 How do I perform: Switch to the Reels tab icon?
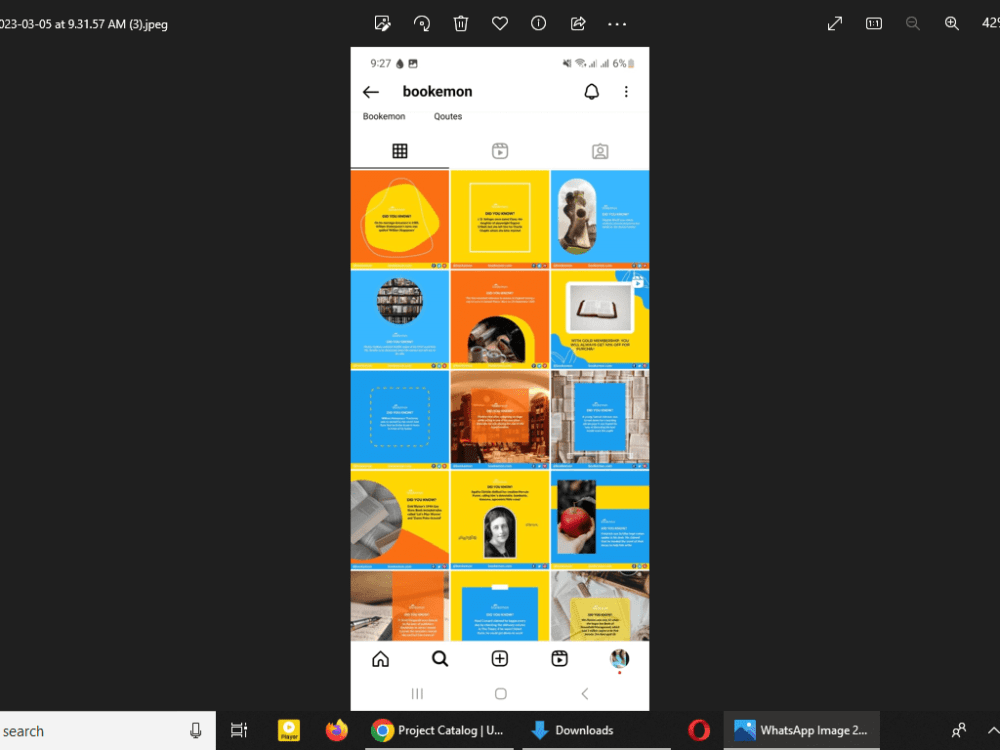[500, 151]
